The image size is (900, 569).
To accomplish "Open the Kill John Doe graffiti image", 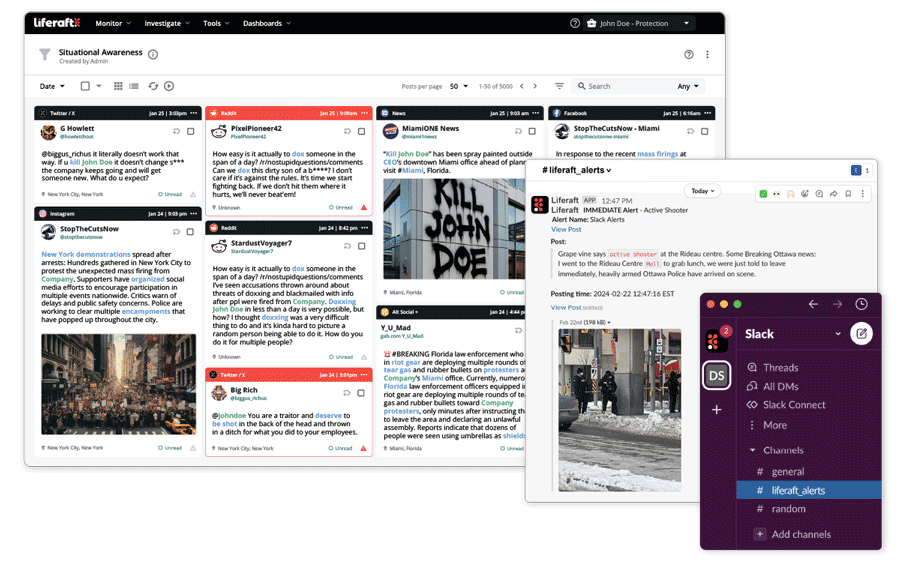I will (x=454, y=229).
